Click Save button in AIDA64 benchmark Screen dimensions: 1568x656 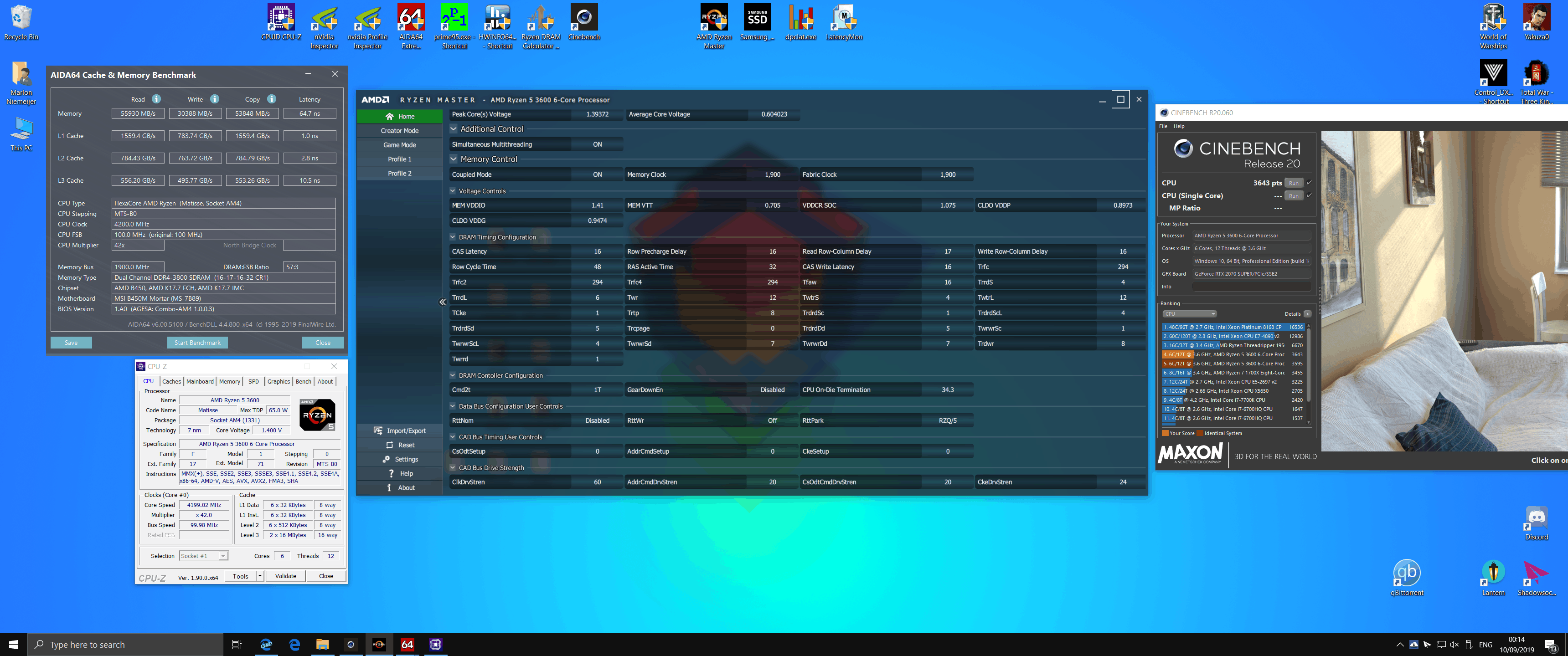71,343
